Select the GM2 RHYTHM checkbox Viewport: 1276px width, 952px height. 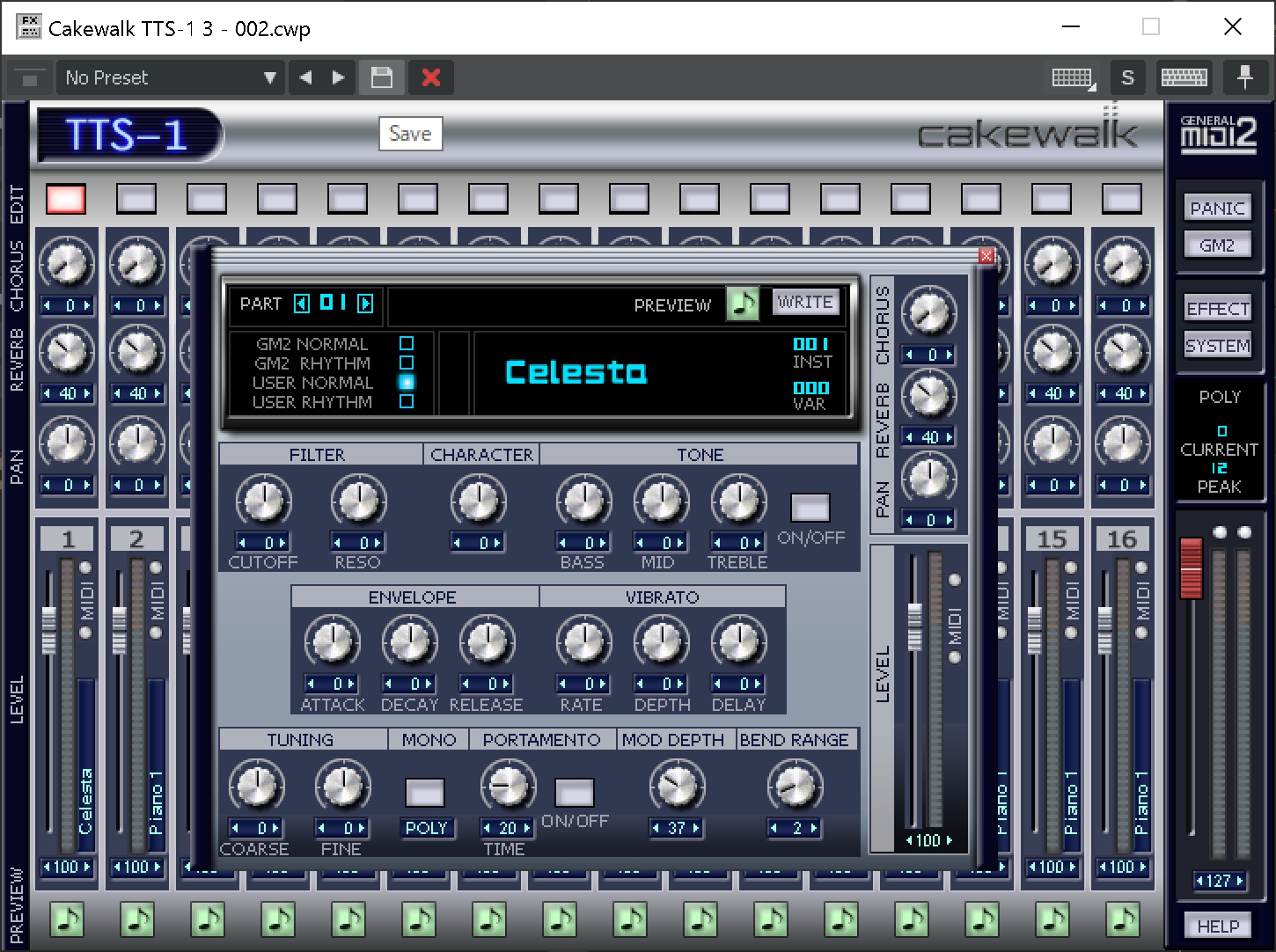[407, 362]
